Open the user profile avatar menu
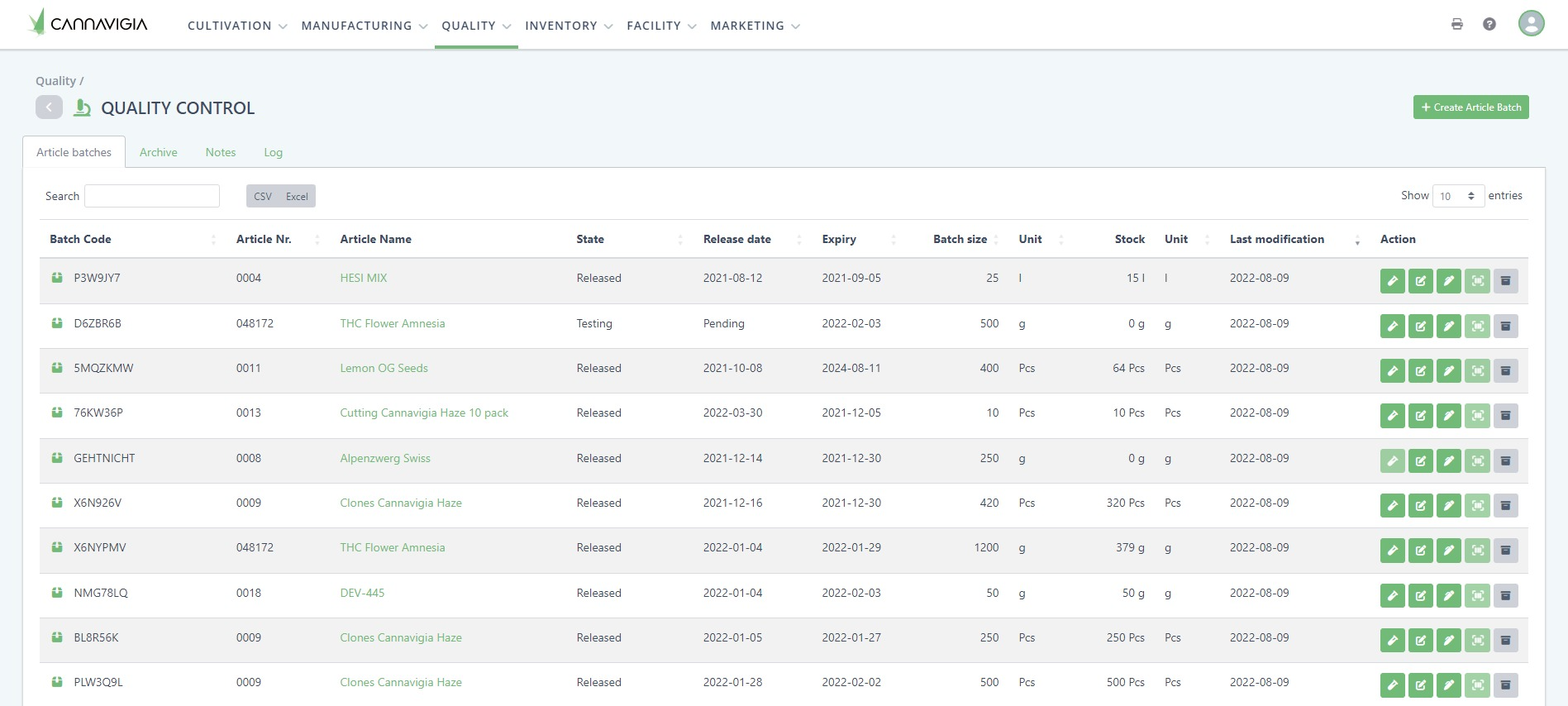This screenshot has width=1568, height=706. (1531, 23)
